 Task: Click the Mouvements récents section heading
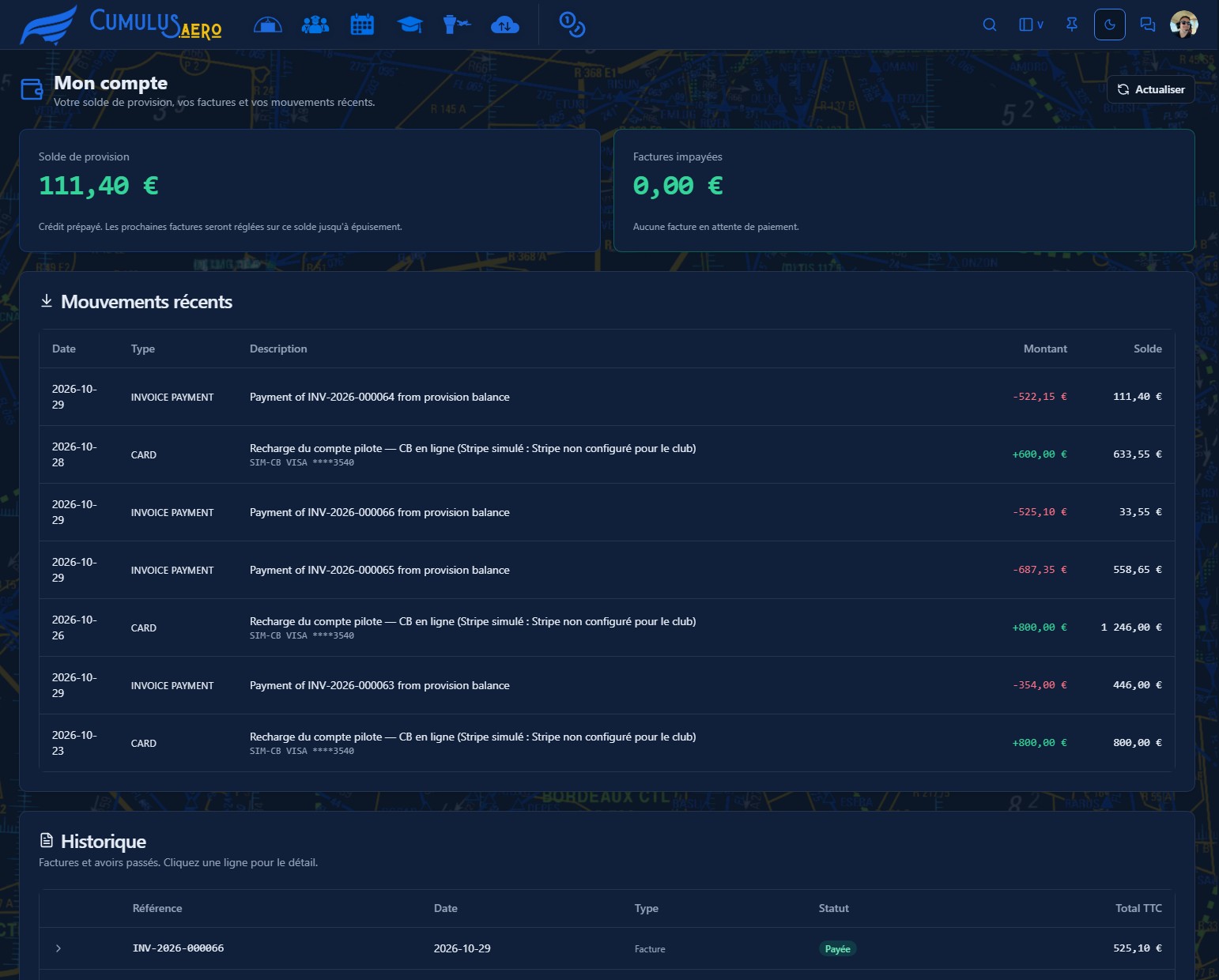146,302
